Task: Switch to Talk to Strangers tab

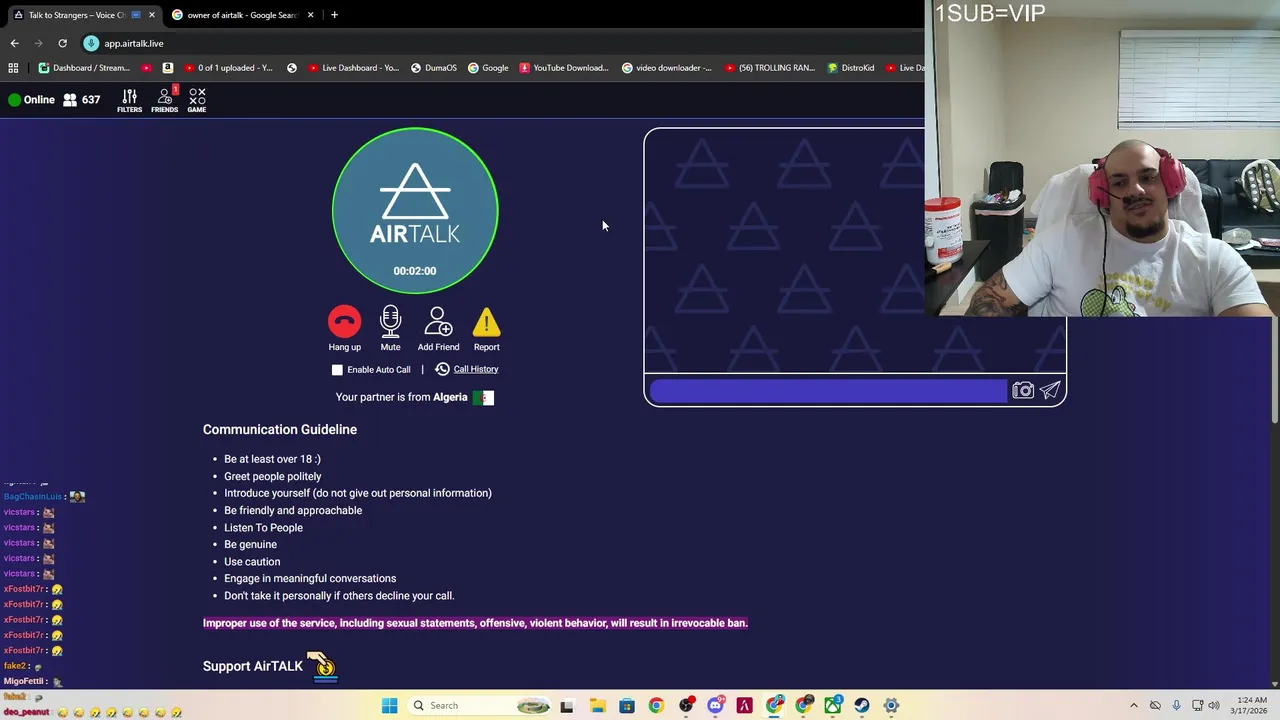Action: coord(84,15)
